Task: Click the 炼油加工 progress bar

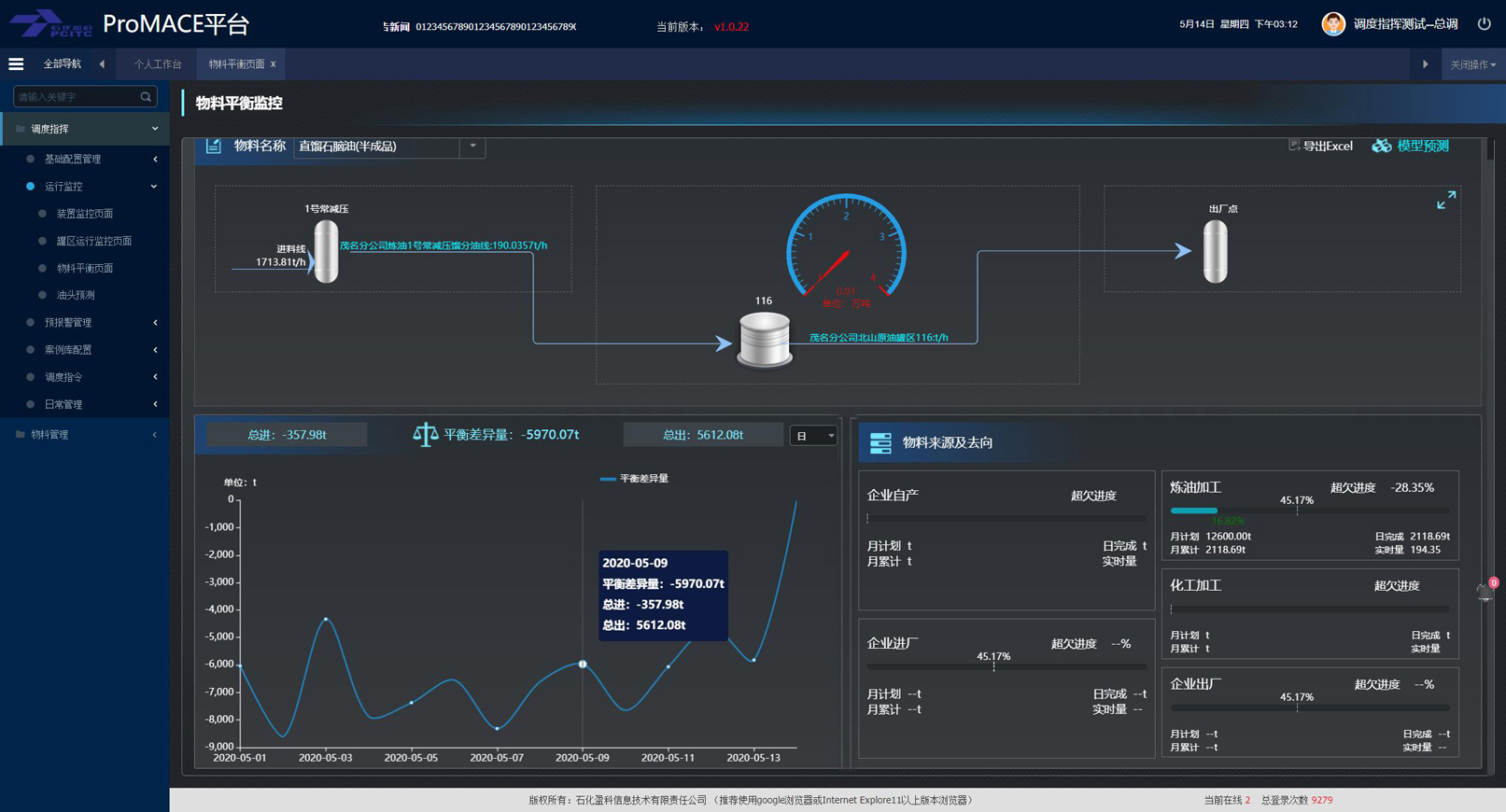Action: click(1309, 511)
